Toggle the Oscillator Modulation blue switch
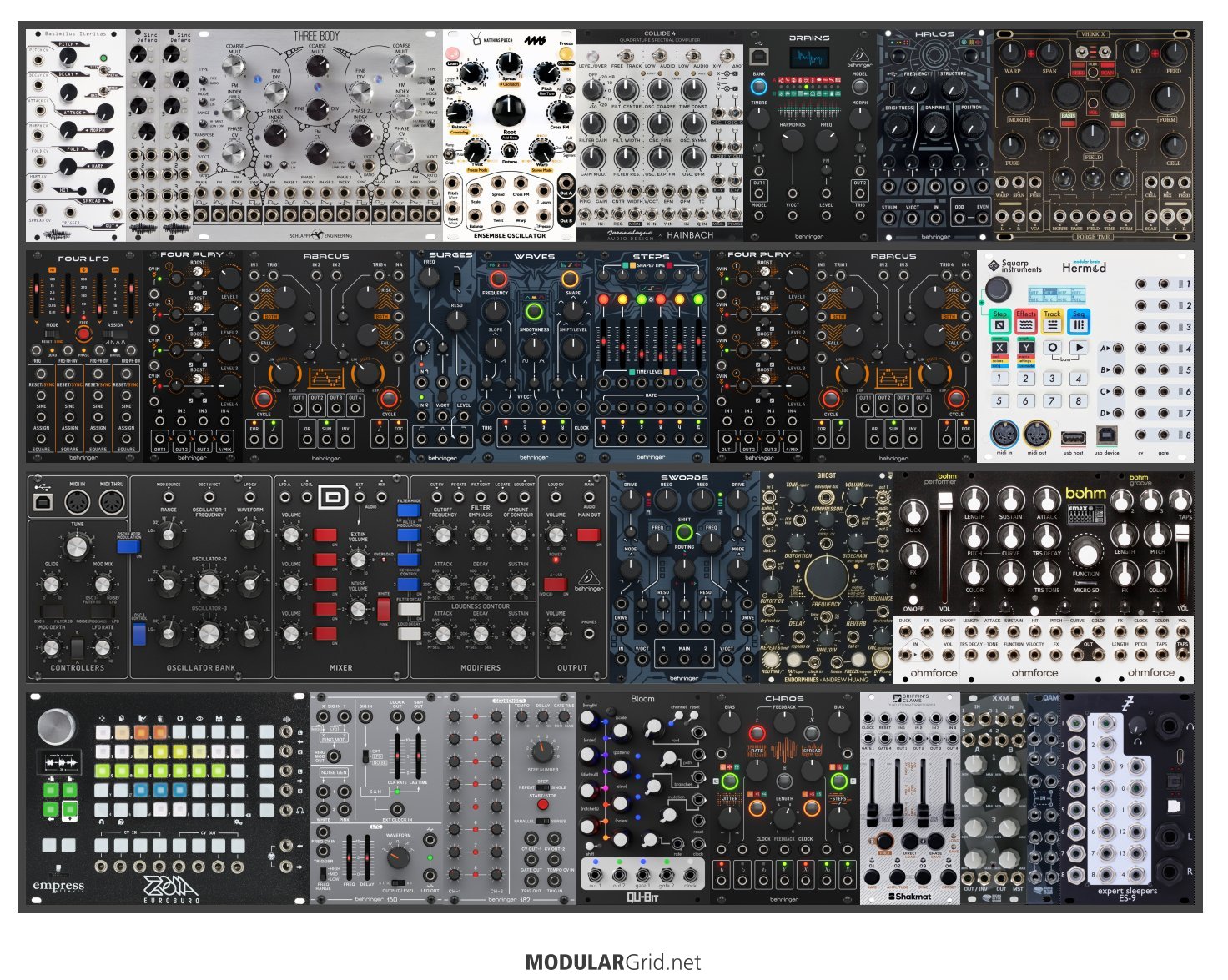This screenshot has height=980, width=1228. pyautogui.click(x=128, y=545)
